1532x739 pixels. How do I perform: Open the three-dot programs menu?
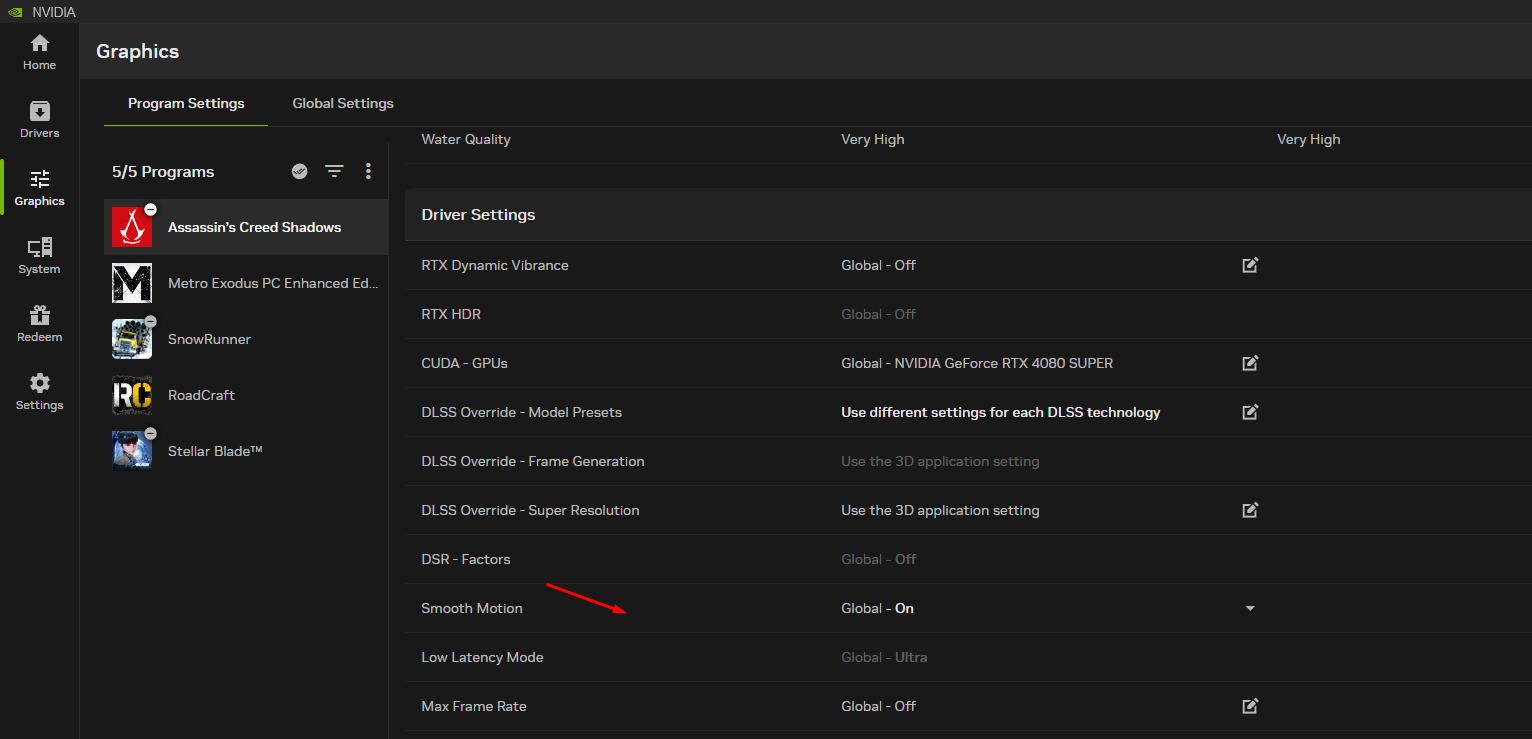coord(368,171)
